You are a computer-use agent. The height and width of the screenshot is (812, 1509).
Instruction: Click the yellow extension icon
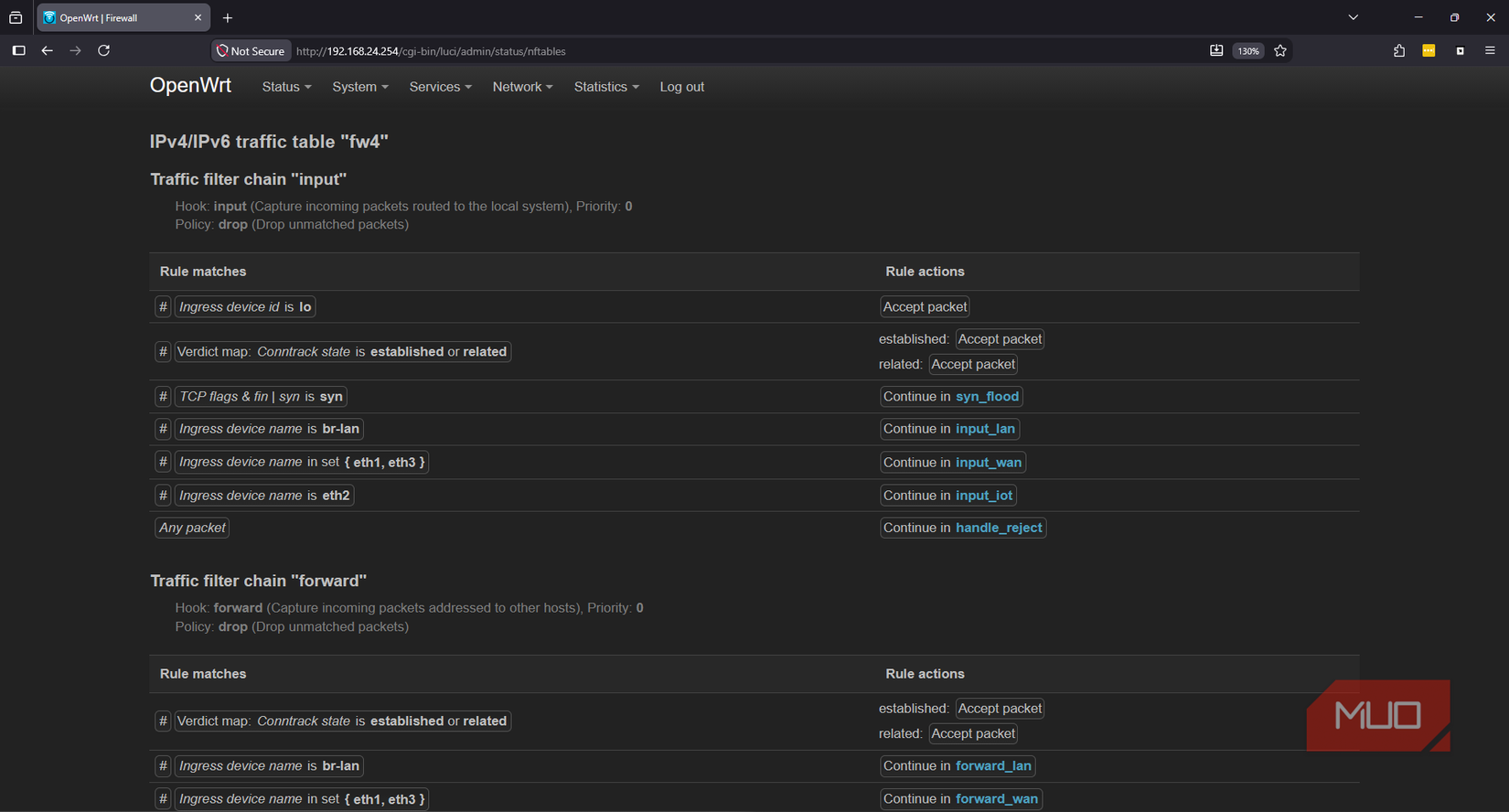1429,51
